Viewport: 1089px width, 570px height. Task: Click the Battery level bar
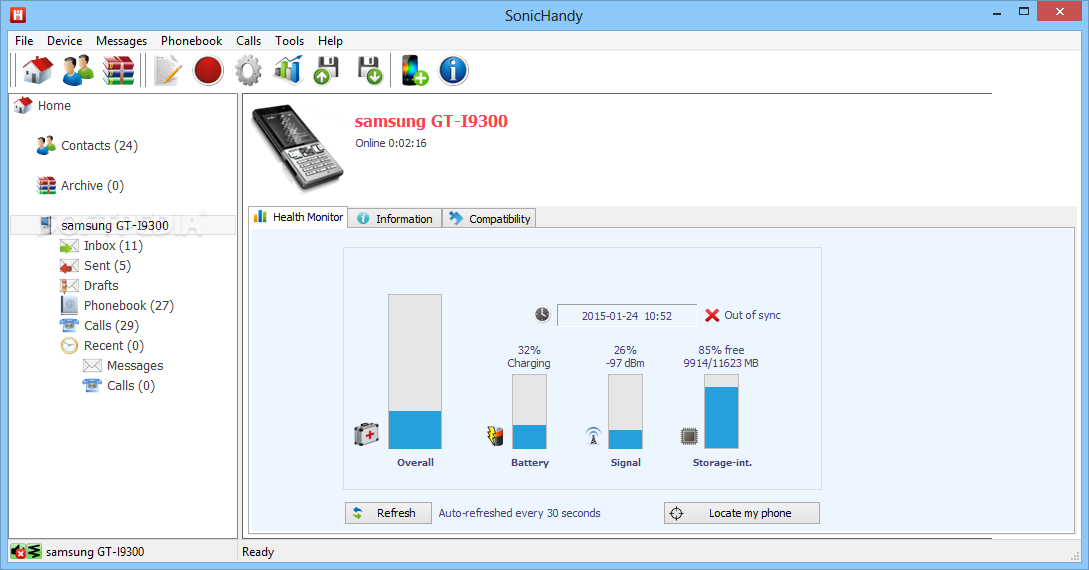[529, 412]
